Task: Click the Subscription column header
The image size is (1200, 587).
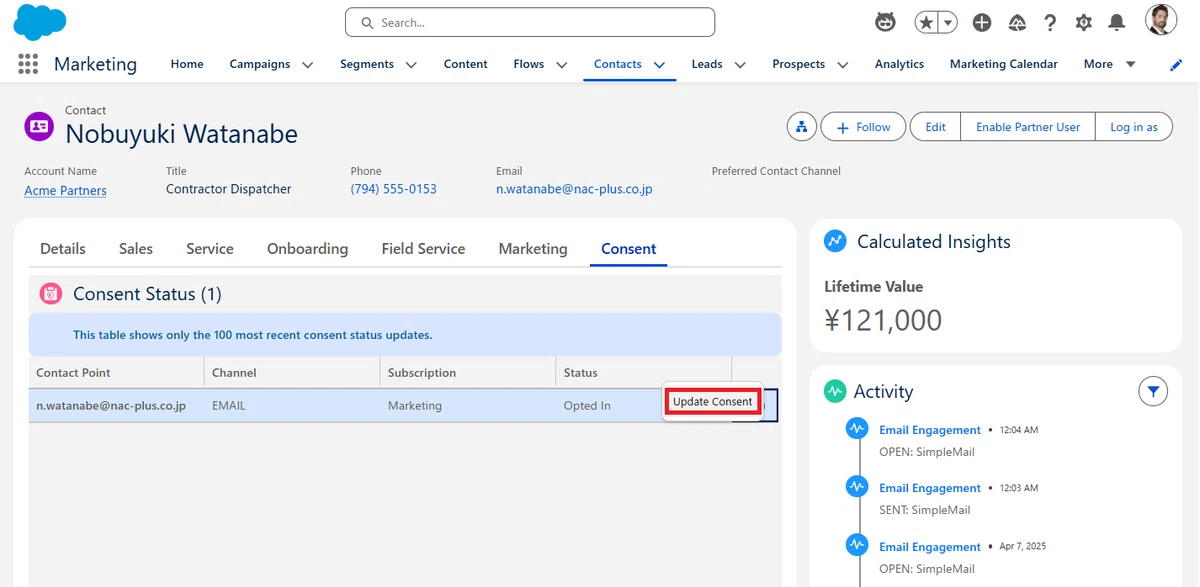Action: click(468, 372)
